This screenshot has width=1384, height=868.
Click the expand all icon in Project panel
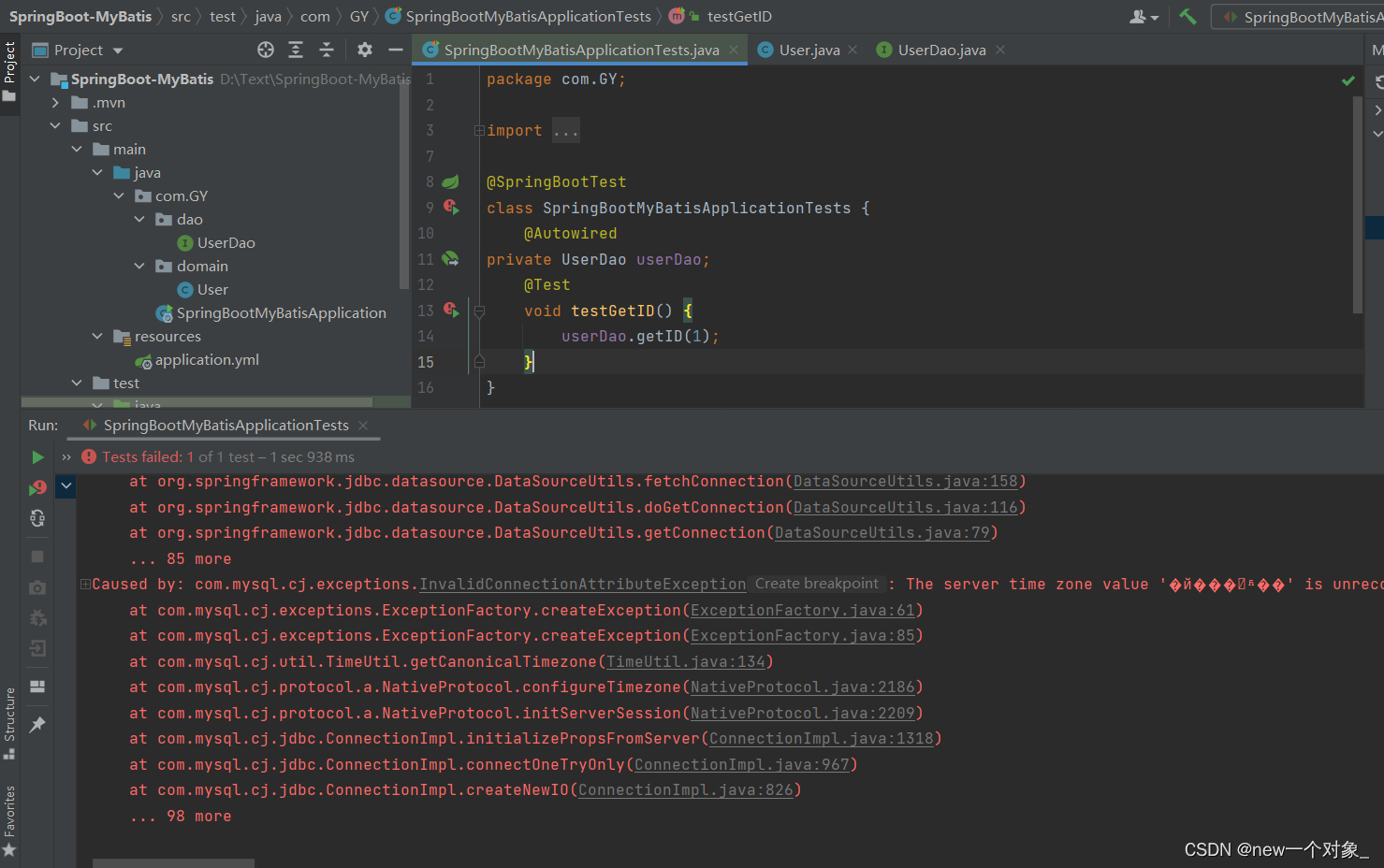296,50
